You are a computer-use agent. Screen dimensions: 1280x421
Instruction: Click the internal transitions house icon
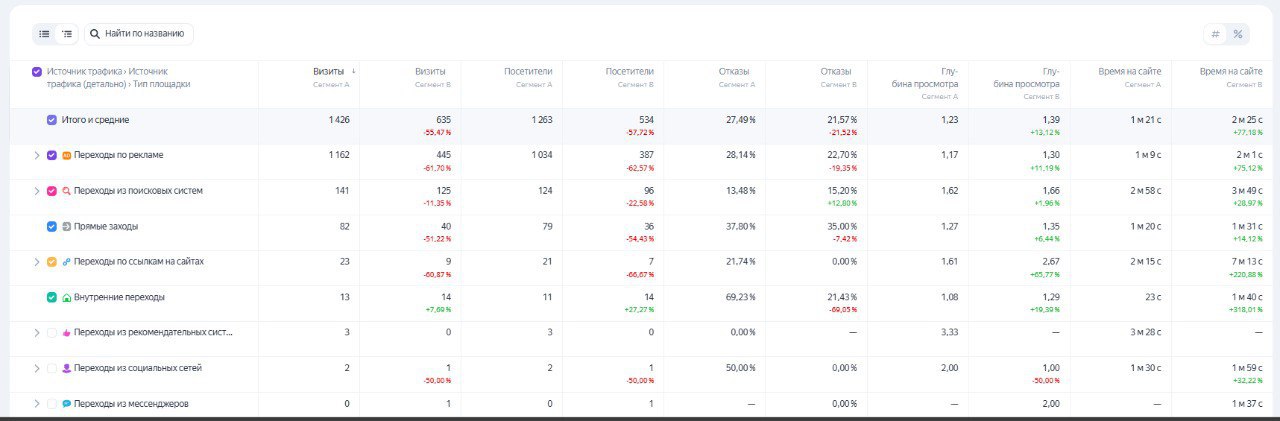[67, 298]
